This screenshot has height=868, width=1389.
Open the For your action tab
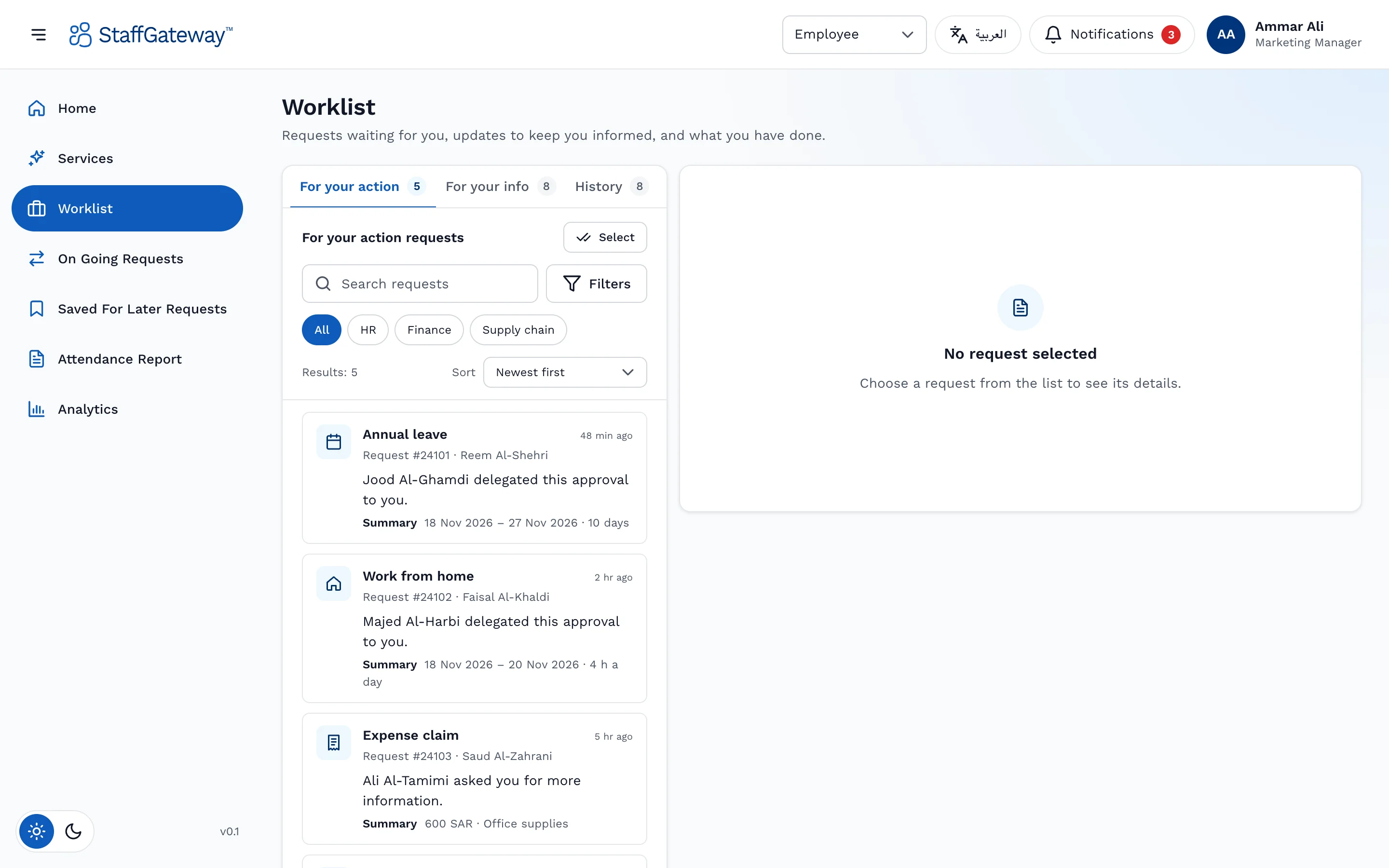pos(363,187)
